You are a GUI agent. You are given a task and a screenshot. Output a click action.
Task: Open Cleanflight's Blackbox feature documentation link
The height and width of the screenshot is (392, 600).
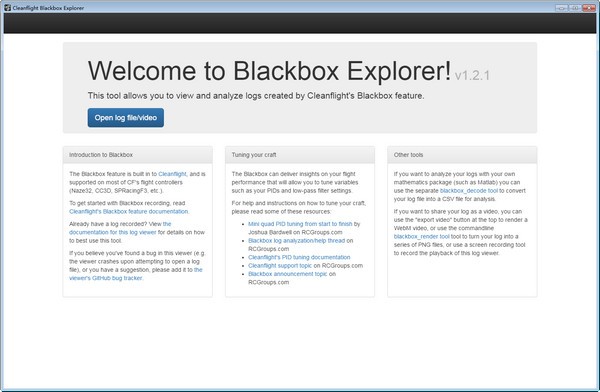[x=129, y=211]
